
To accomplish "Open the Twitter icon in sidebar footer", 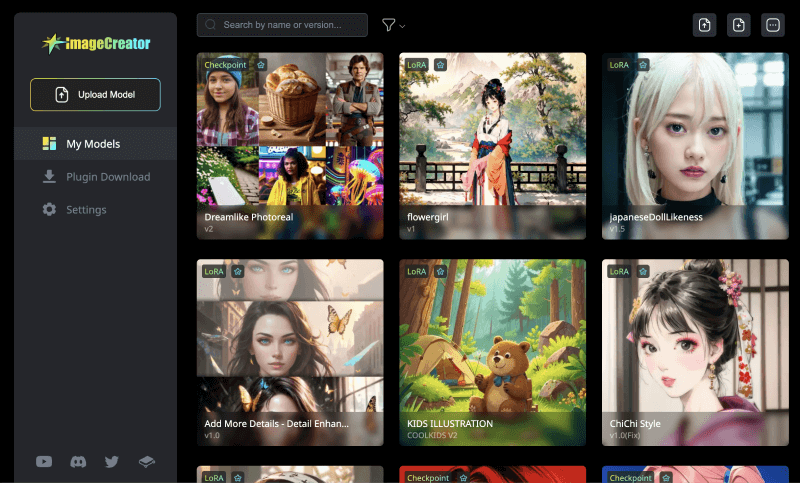I will point(111,461).
